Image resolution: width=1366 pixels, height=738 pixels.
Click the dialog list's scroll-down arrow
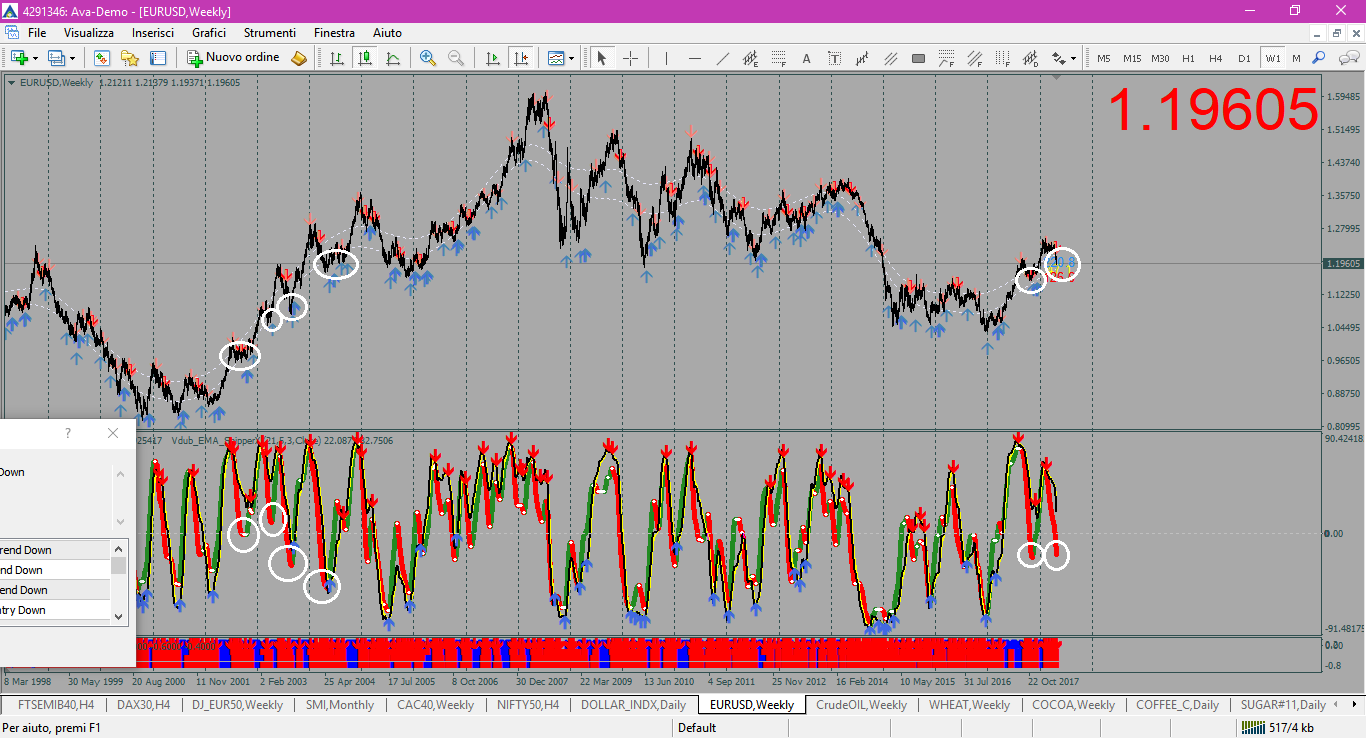click(119, 616)
